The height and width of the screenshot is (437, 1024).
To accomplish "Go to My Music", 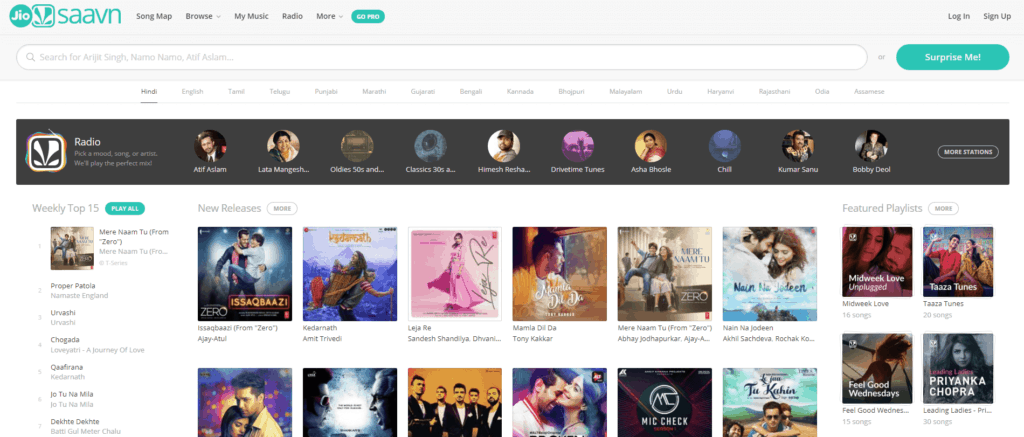I will [x=251, y=16].
